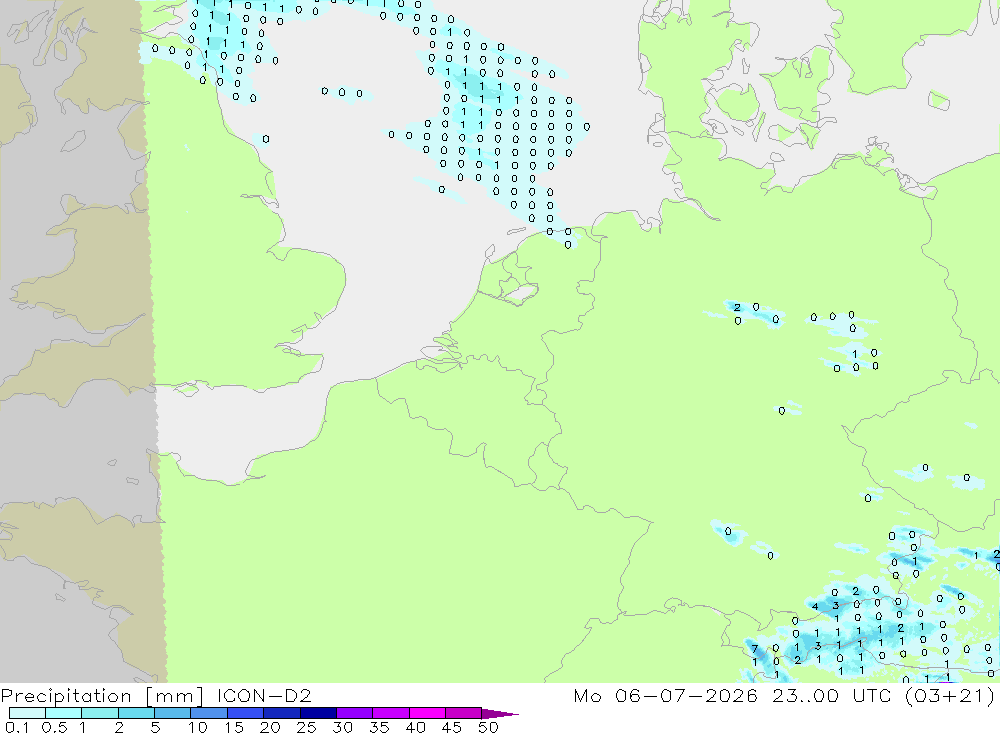Viewport: 1000px width, 733px height.
Task: Click the 'Precipitation [mm]' title text
Action: [102, 696]
